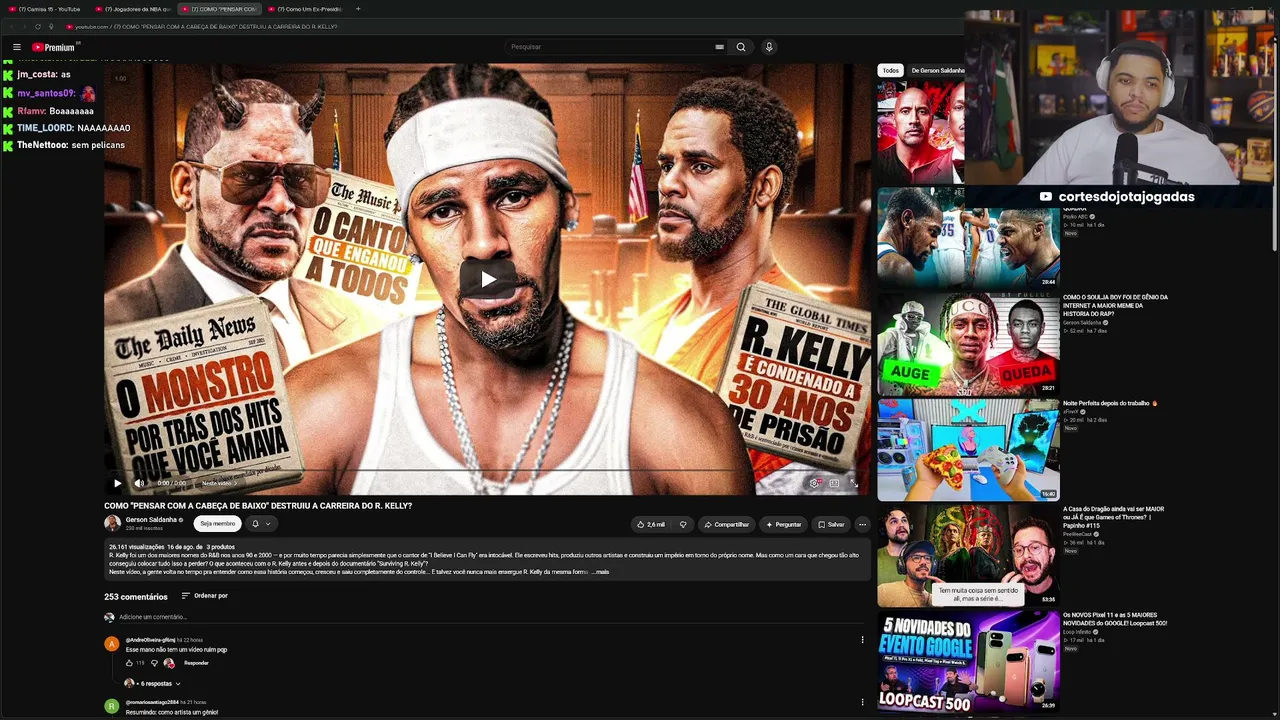Click the comment text Esse mano não tem um vídeo ruim

(177, 650)
